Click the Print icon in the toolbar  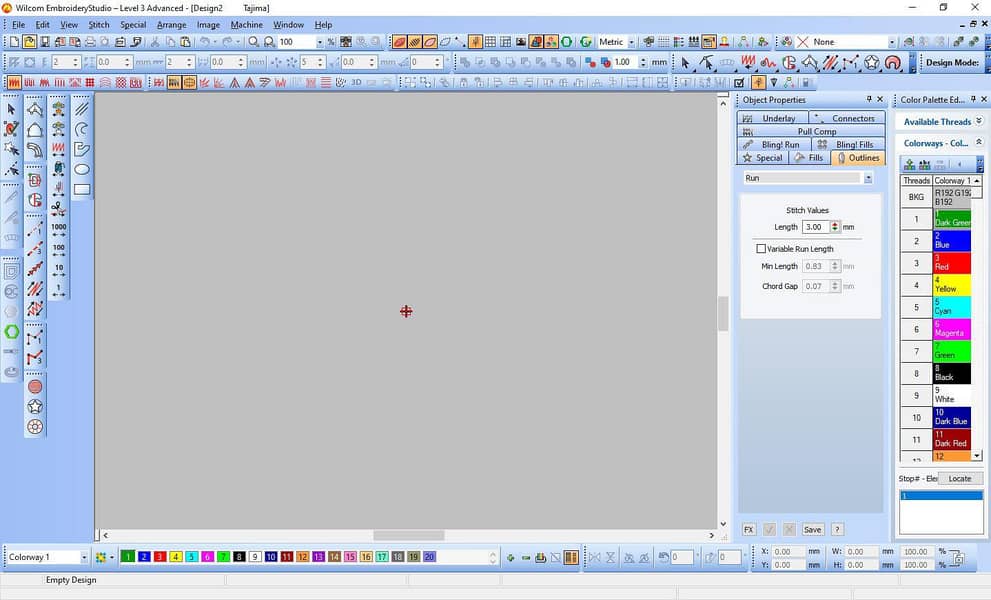[x=90, y=42]
